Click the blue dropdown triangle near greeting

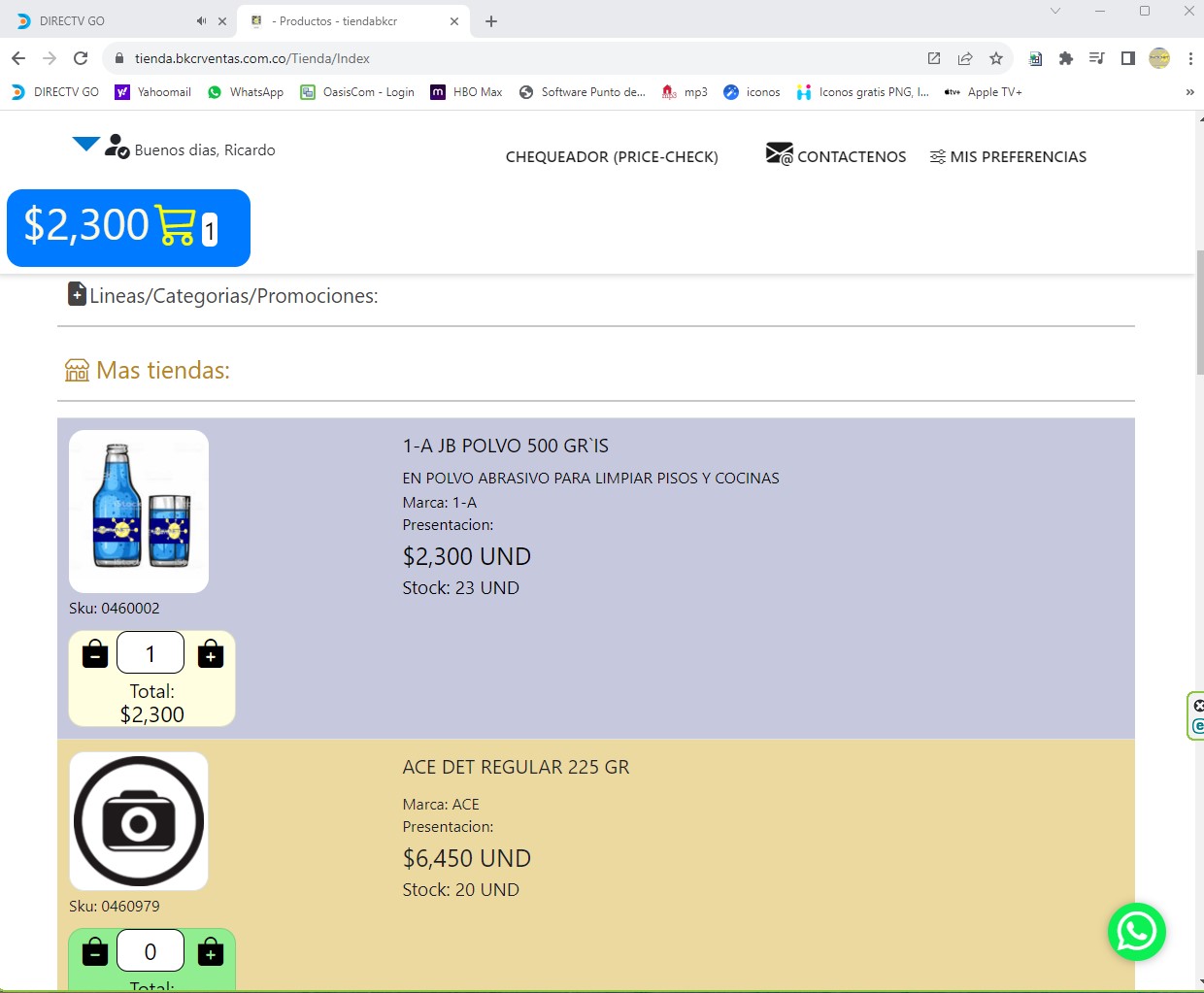pos(85,144)
